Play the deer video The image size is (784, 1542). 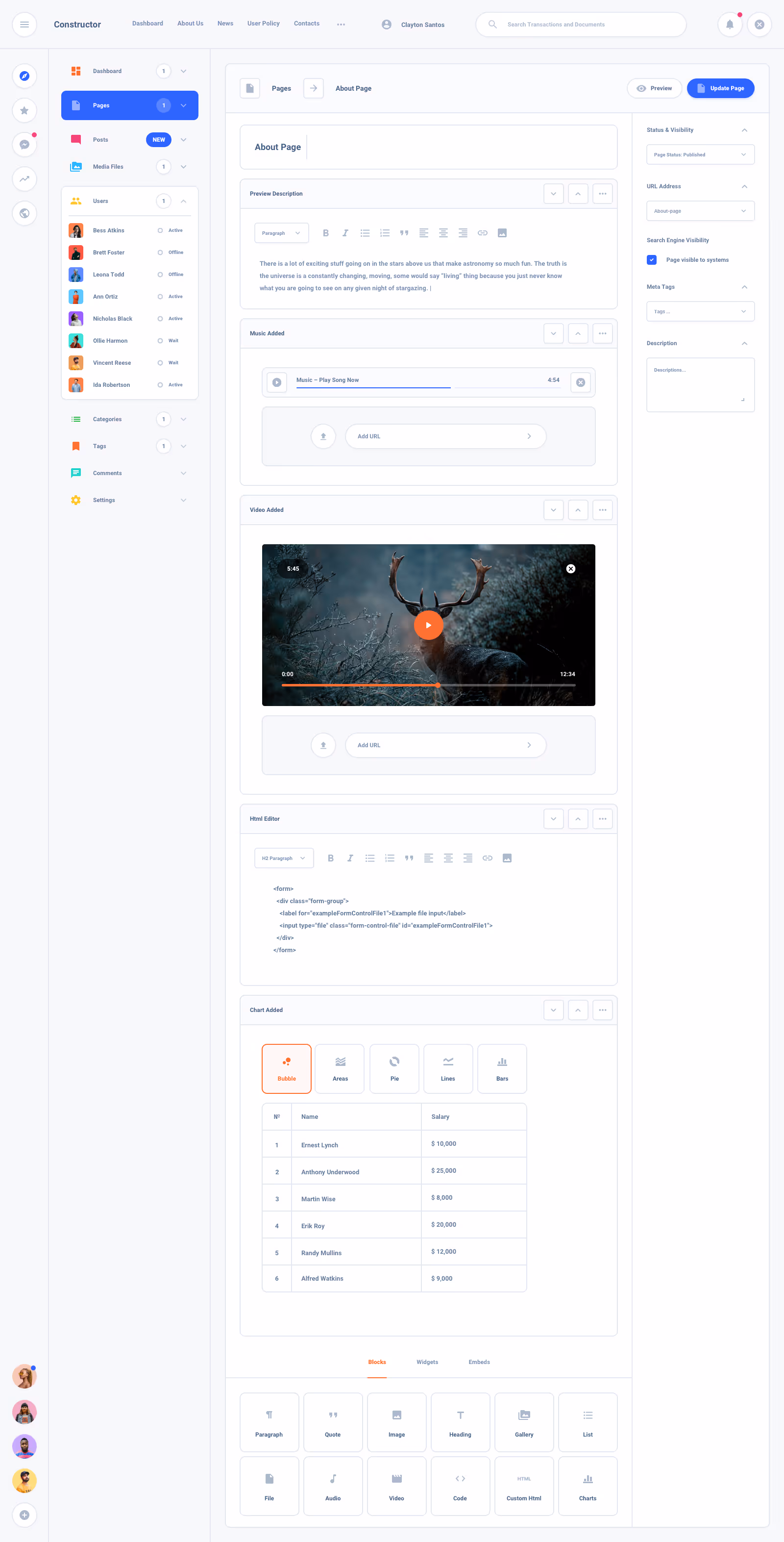click(x=428, y=625)
